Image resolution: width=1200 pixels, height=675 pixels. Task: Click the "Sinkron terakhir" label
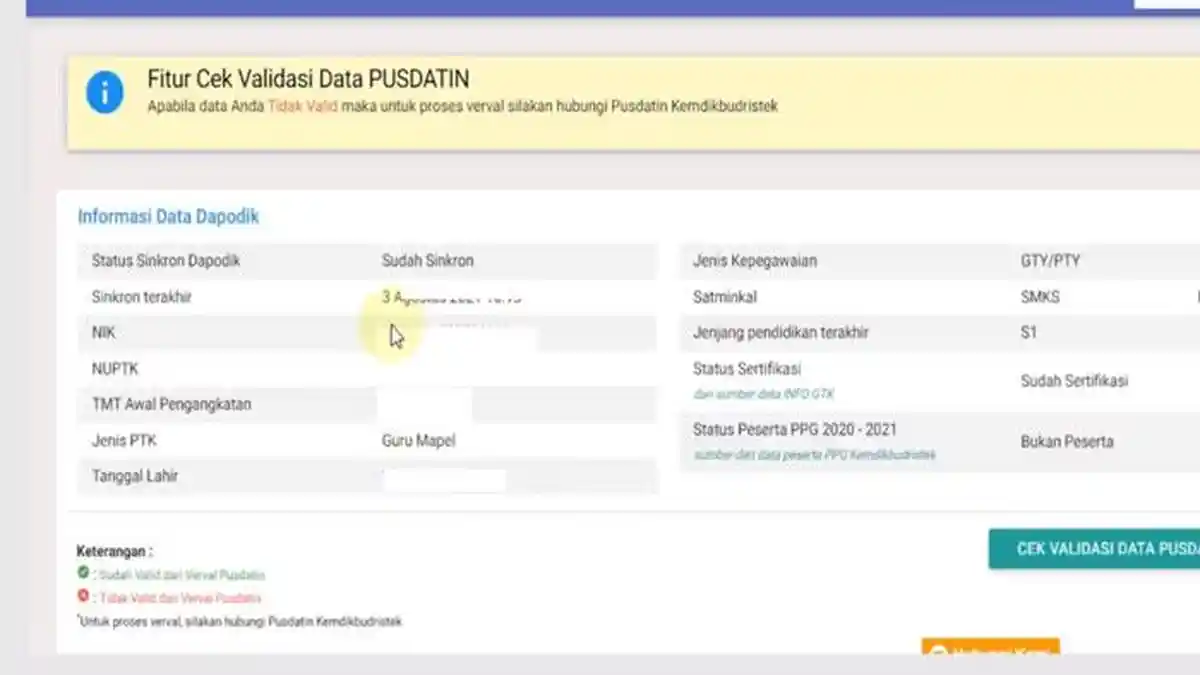pyautogui.click(x=142, y=297)
